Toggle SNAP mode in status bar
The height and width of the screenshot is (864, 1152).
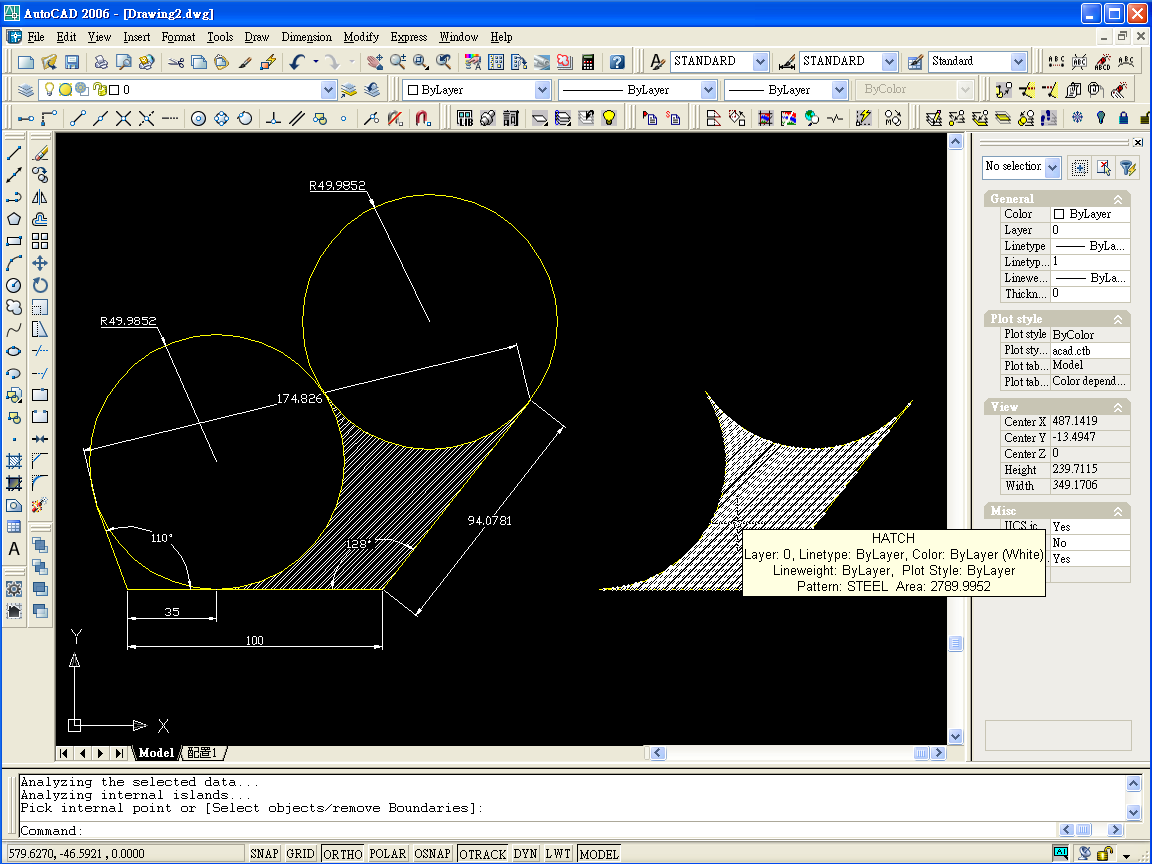pos(264,854)
